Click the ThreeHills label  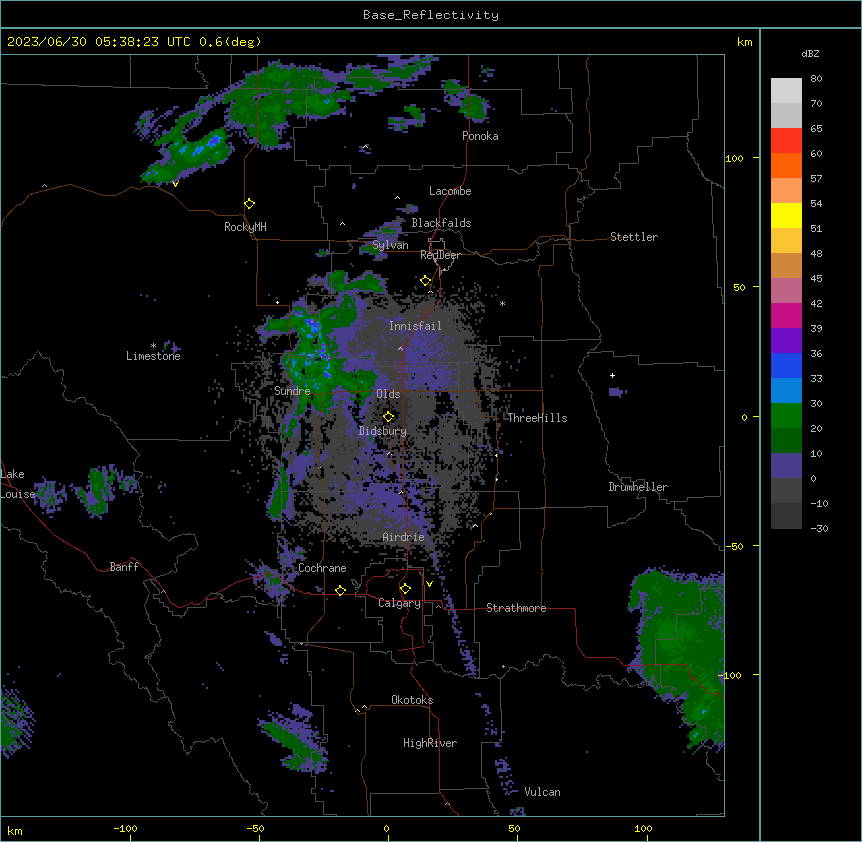click(x=537, y=418)
